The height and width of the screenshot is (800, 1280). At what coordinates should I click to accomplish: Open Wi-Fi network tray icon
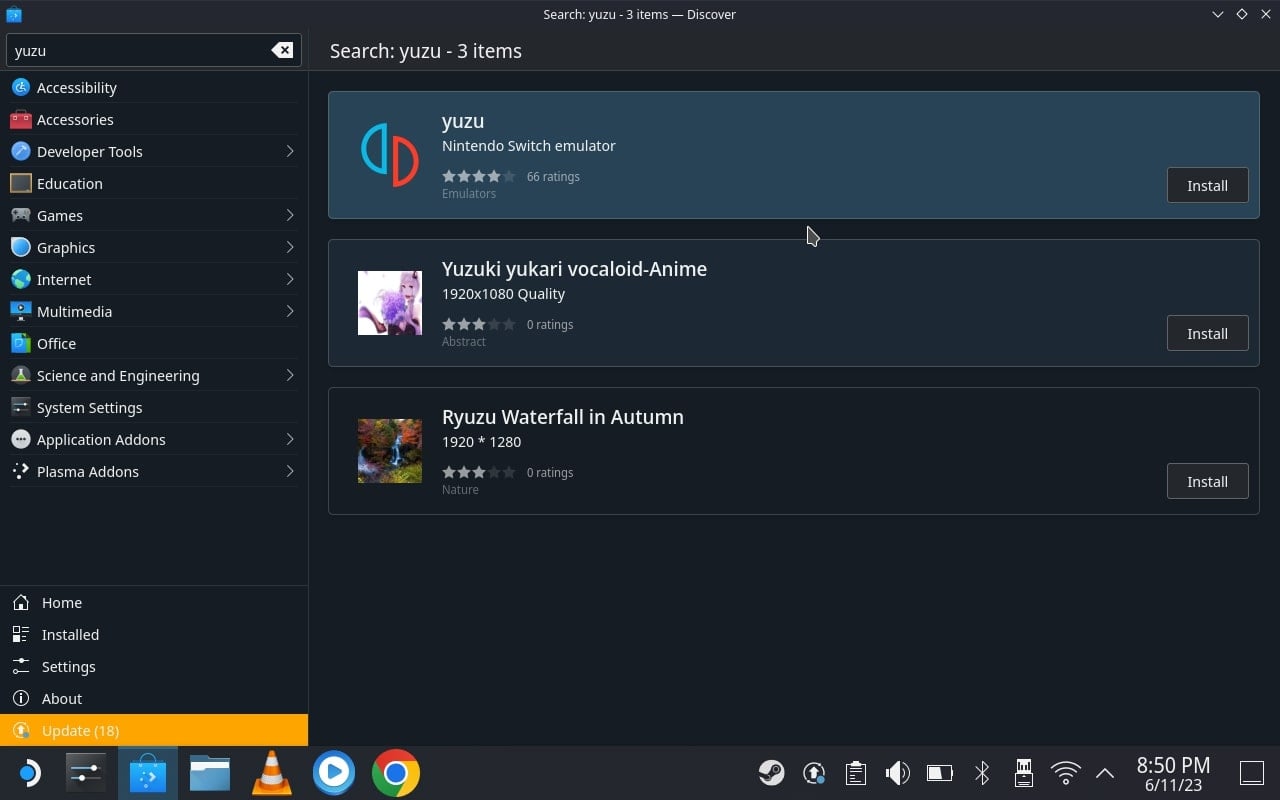pyautogui.click(x=1066, y=772)
